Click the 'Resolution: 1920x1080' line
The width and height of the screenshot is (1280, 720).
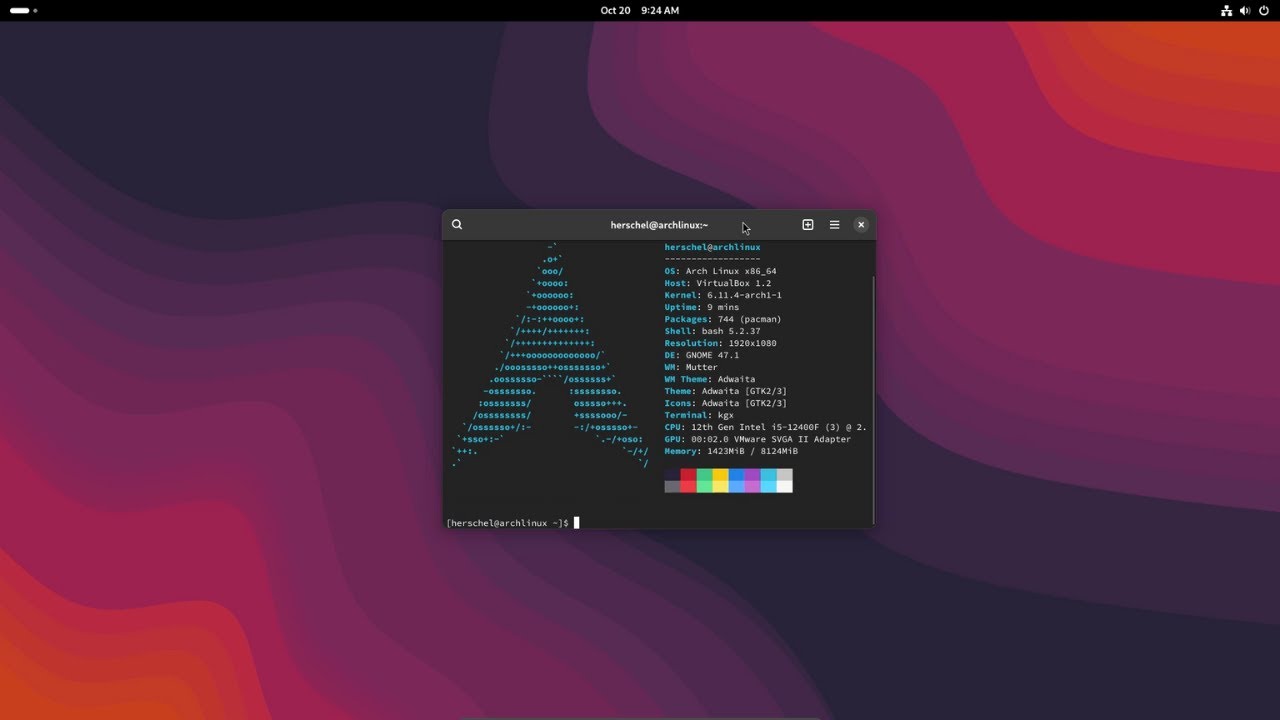(720, 343)
